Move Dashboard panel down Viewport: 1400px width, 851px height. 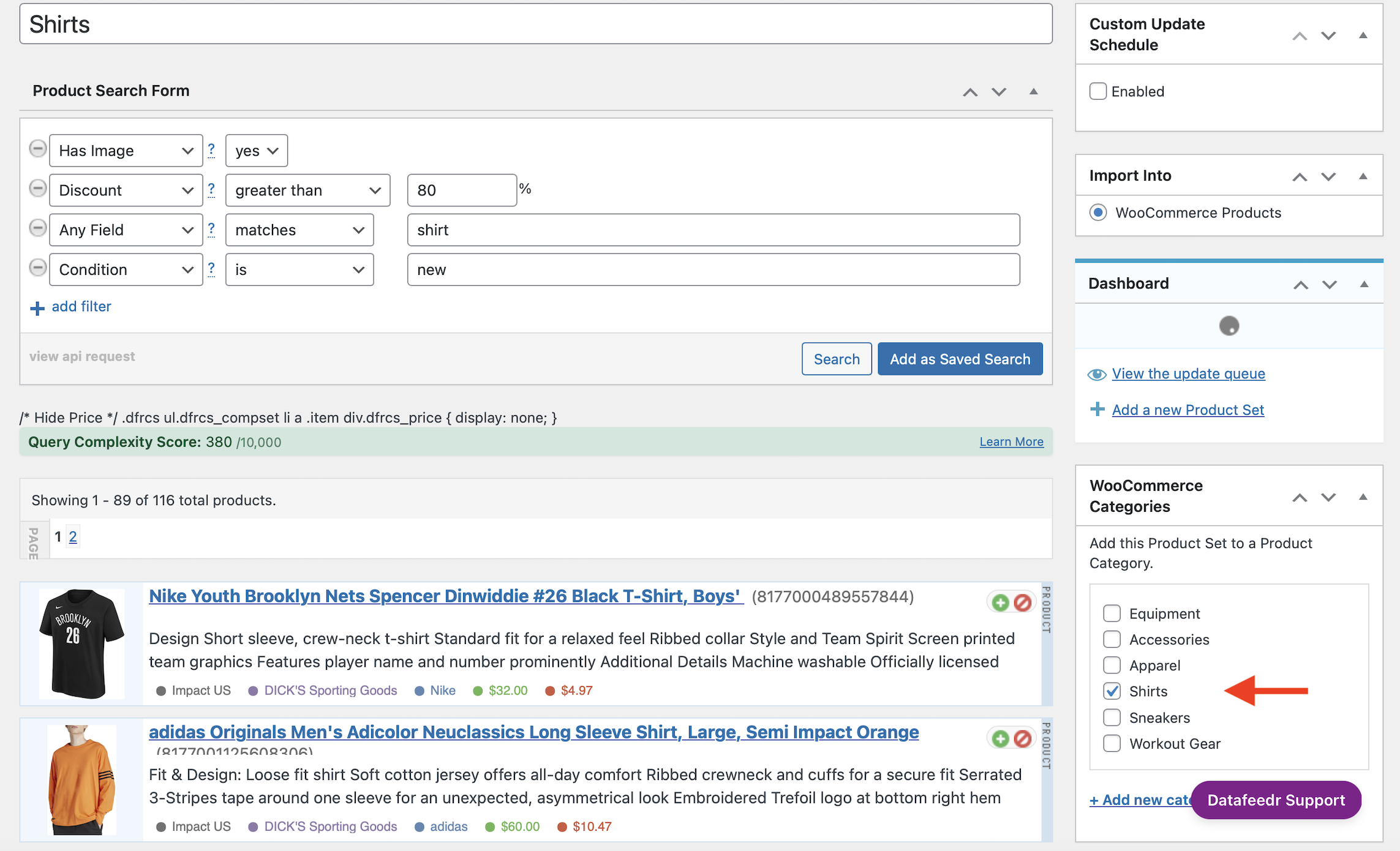point(1330,285)
